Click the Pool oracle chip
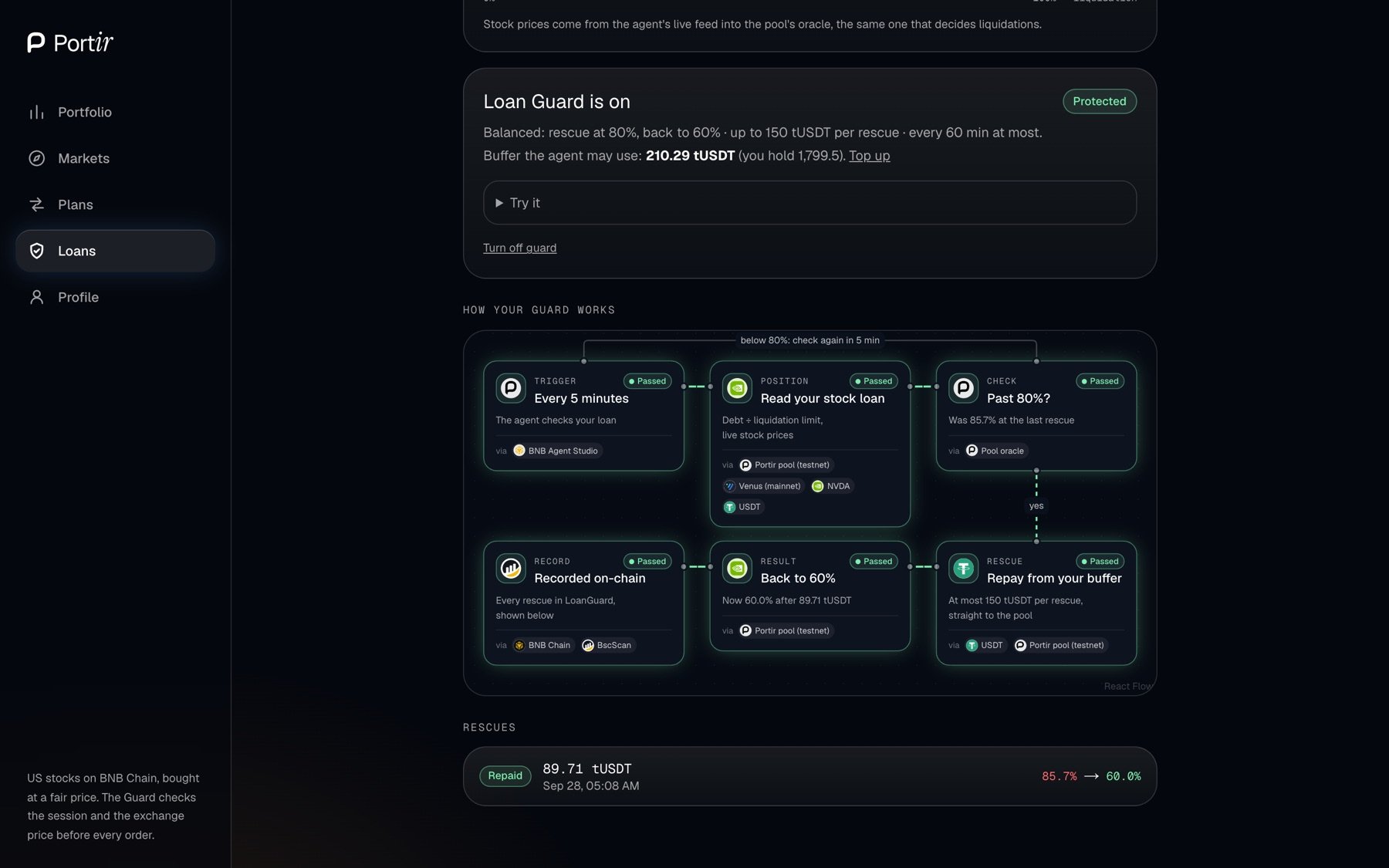The height and width of the screenshot is (868, 1389). coord(995,451)
